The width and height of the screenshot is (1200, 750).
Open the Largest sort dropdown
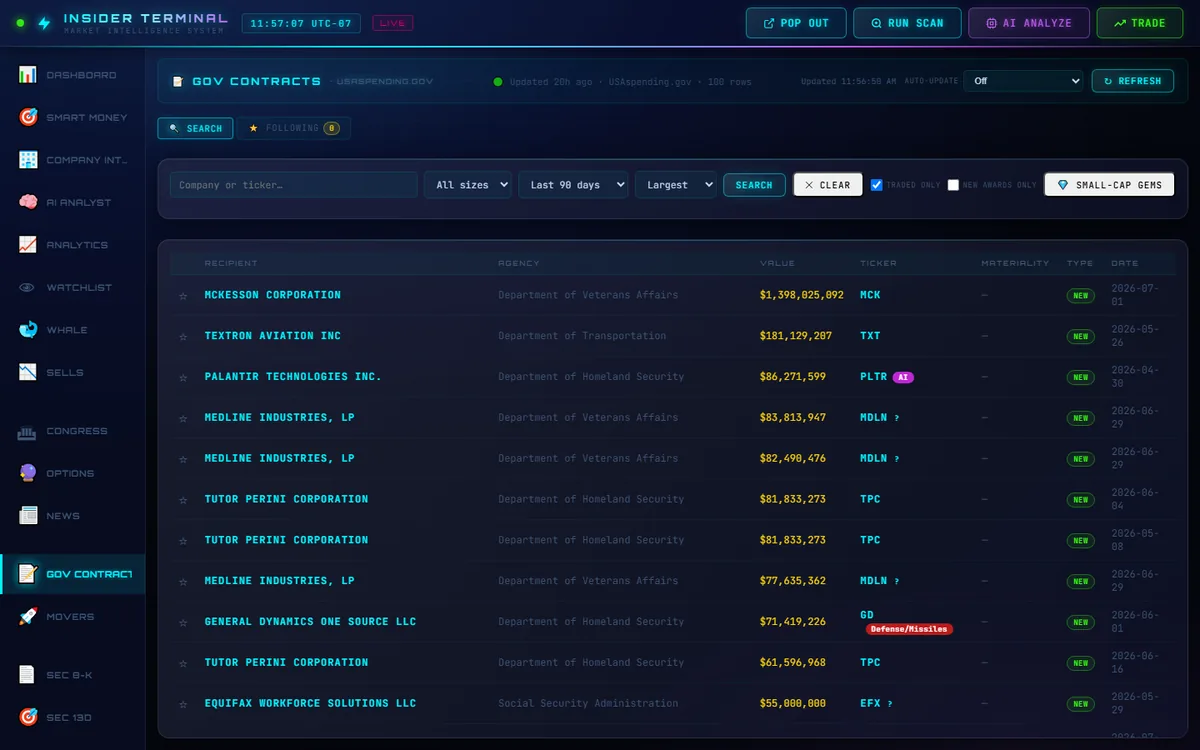click(x=675, y=185)
